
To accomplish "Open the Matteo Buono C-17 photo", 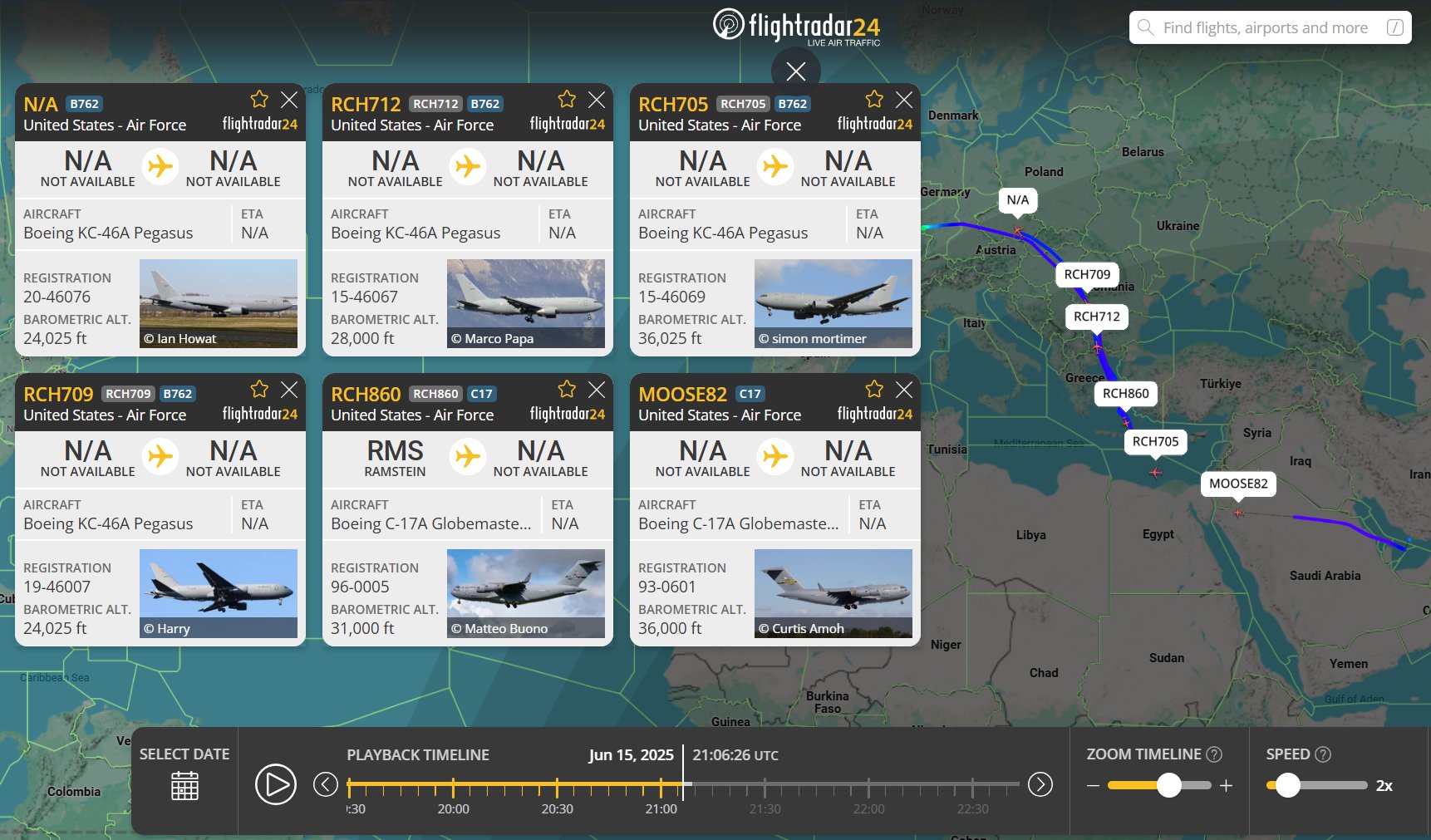I will (x=526, y=593).
